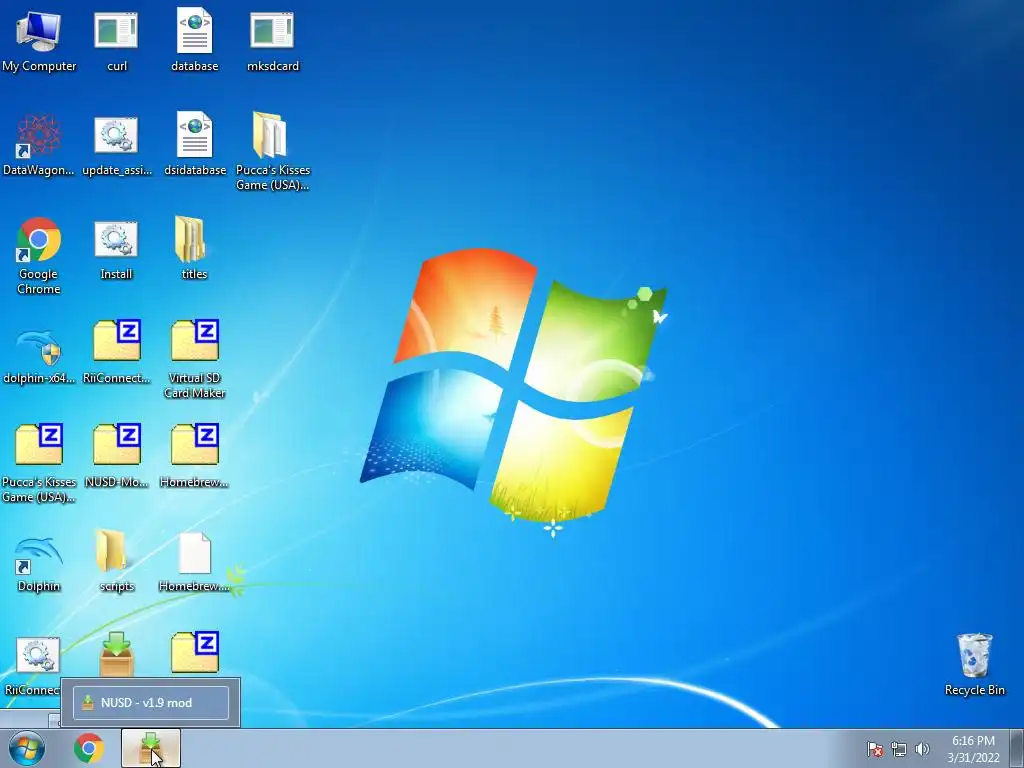This screenshot has width=1024, height=768.
Task: Select the Recycle Bin icon
Action: 974,665
